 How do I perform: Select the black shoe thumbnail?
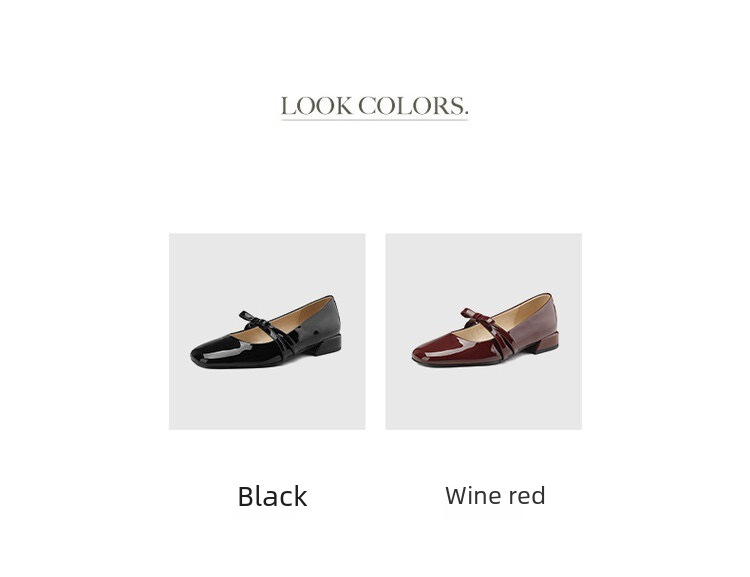267,332
